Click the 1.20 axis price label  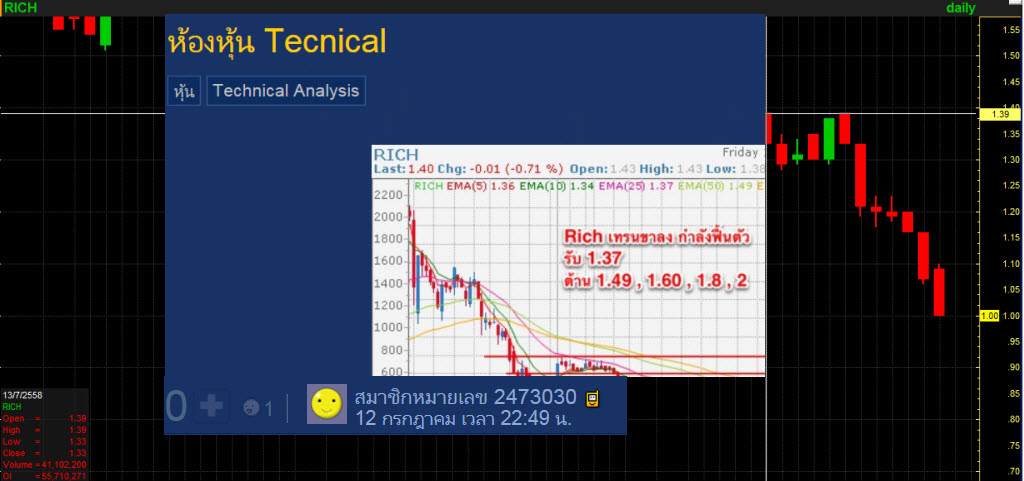1009,212
